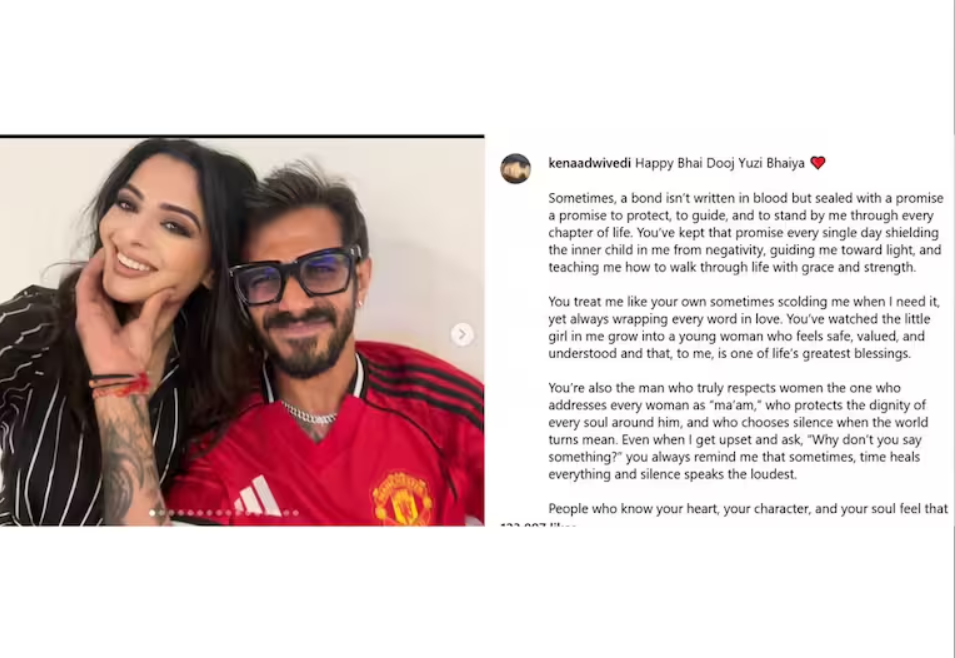This screenshot has height=658, width=955.
Task: Click paragraph starting 'Sometimes, a bond isn't written'
Action: click(745, 233)
